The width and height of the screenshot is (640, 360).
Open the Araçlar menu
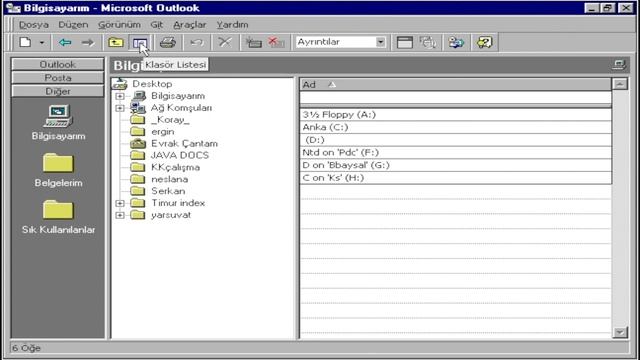[189, 25]
